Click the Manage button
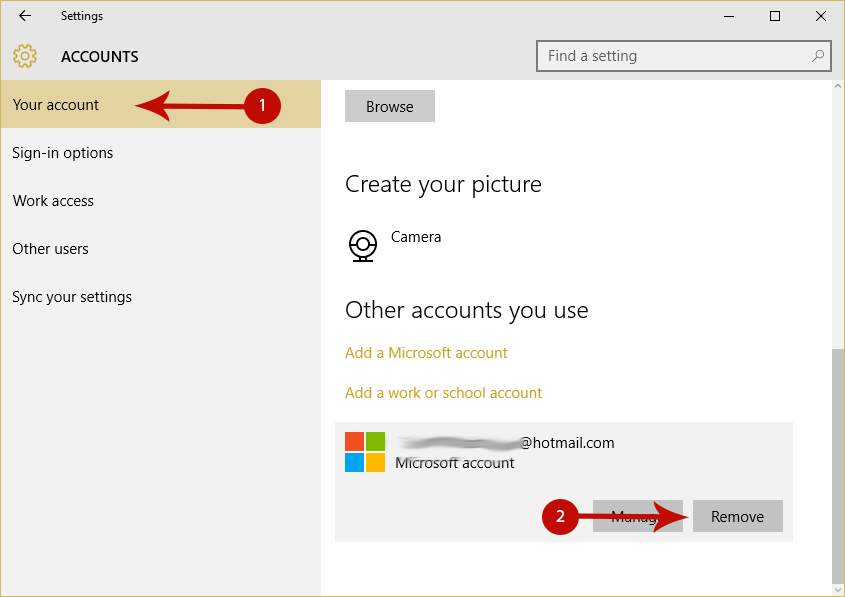845x597 pixels. click(638, 516)
